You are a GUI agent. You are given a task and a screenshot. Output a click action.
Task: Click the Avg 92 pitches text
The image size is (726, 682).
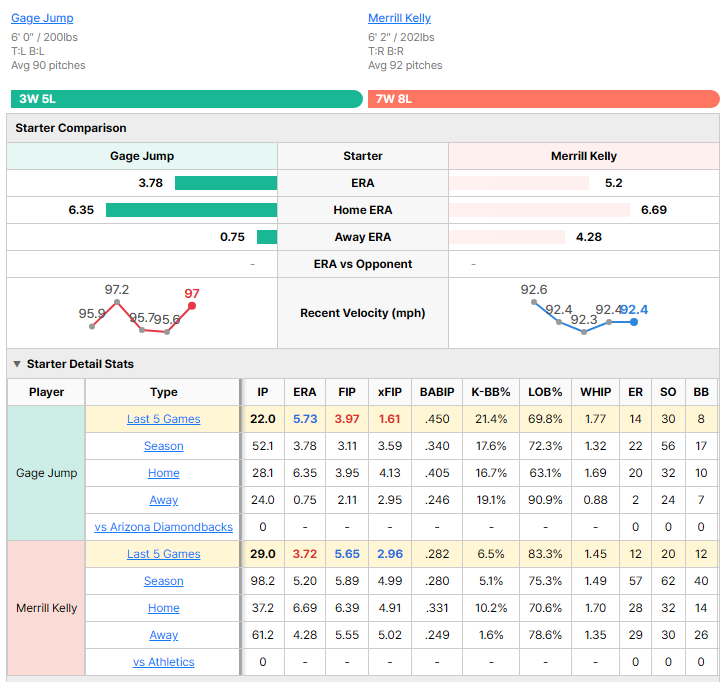click(x=405, y=65)
